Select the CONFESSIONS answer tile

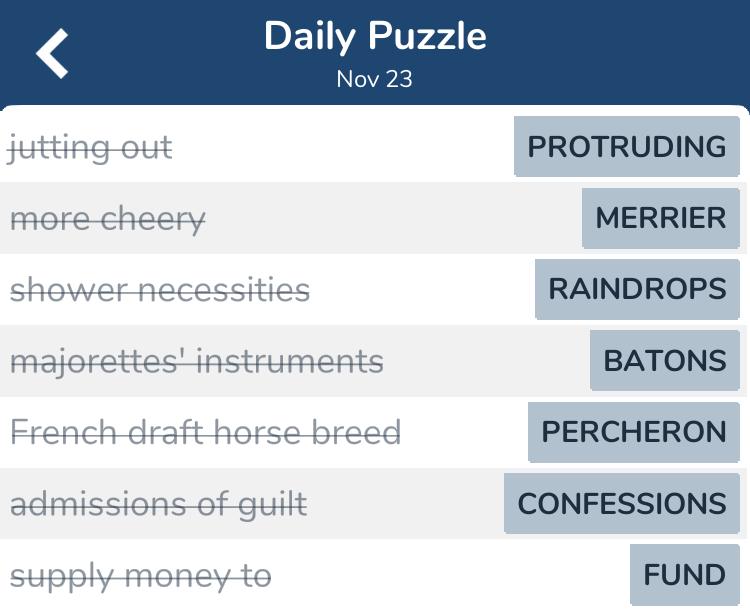(622, 503)
